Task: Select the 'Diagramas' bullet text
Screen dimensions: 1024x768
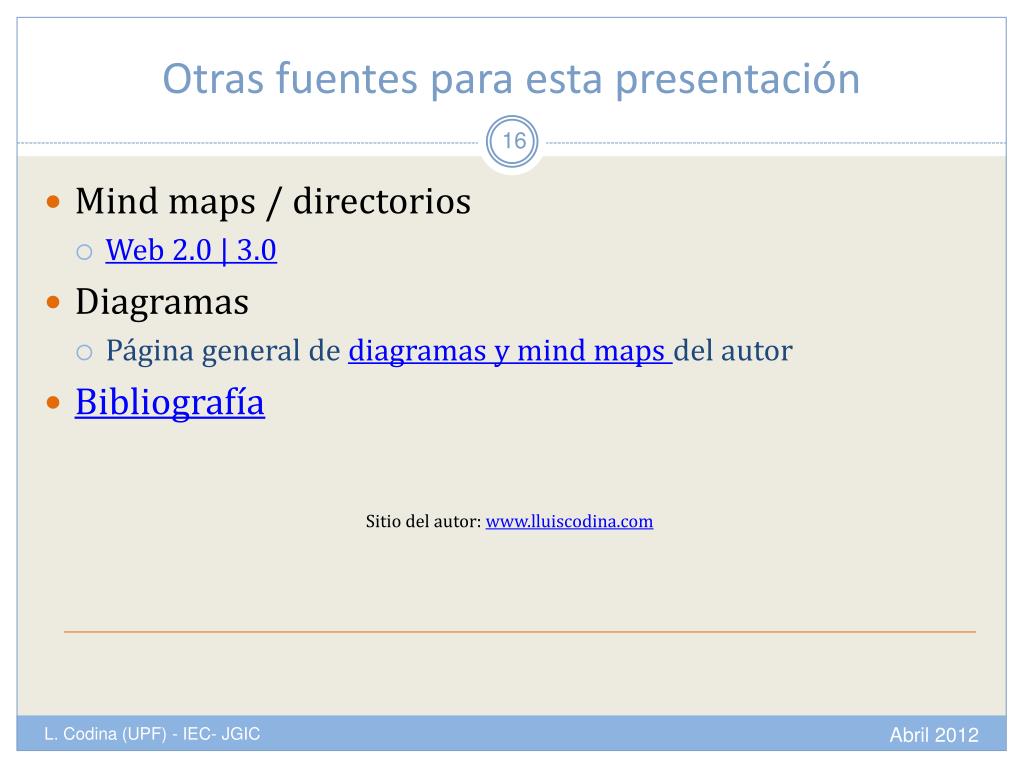Action: click(x=162, y=302)
